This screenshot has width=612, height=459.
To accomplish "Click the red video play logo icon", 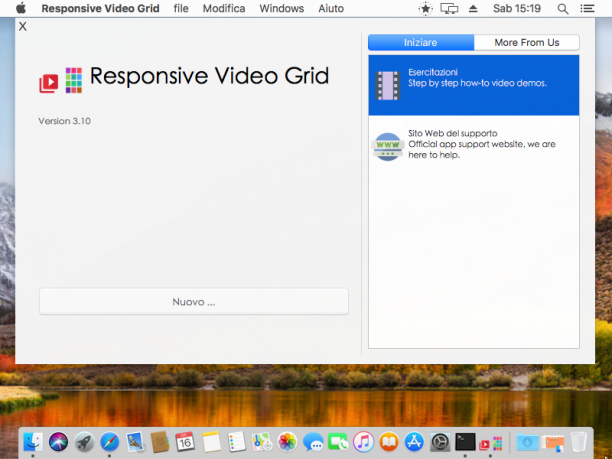I will pyautogui.click(x=49, y=83).
